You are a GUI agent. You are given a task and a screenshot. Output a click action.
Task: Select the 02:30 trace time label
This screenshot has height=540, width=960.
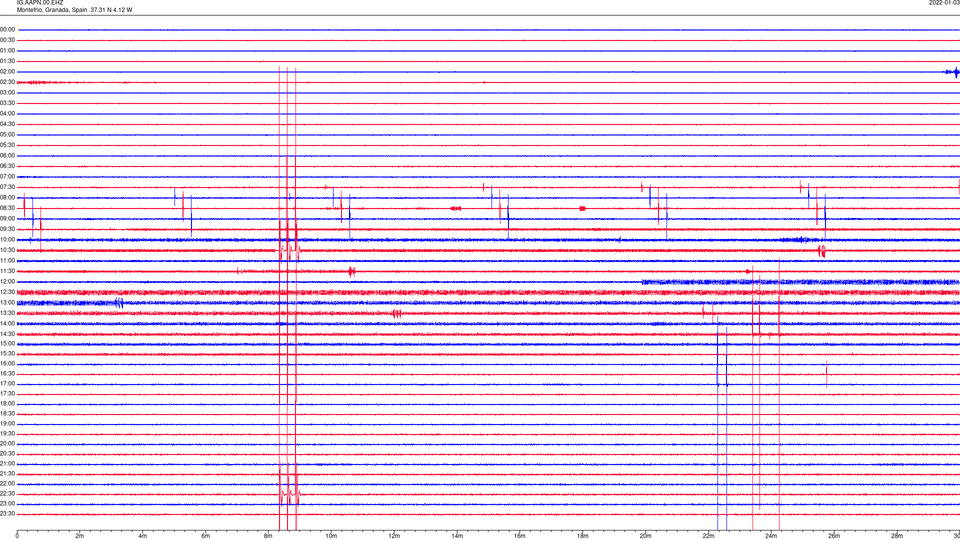pyautogui.click(x=7, y=82)
